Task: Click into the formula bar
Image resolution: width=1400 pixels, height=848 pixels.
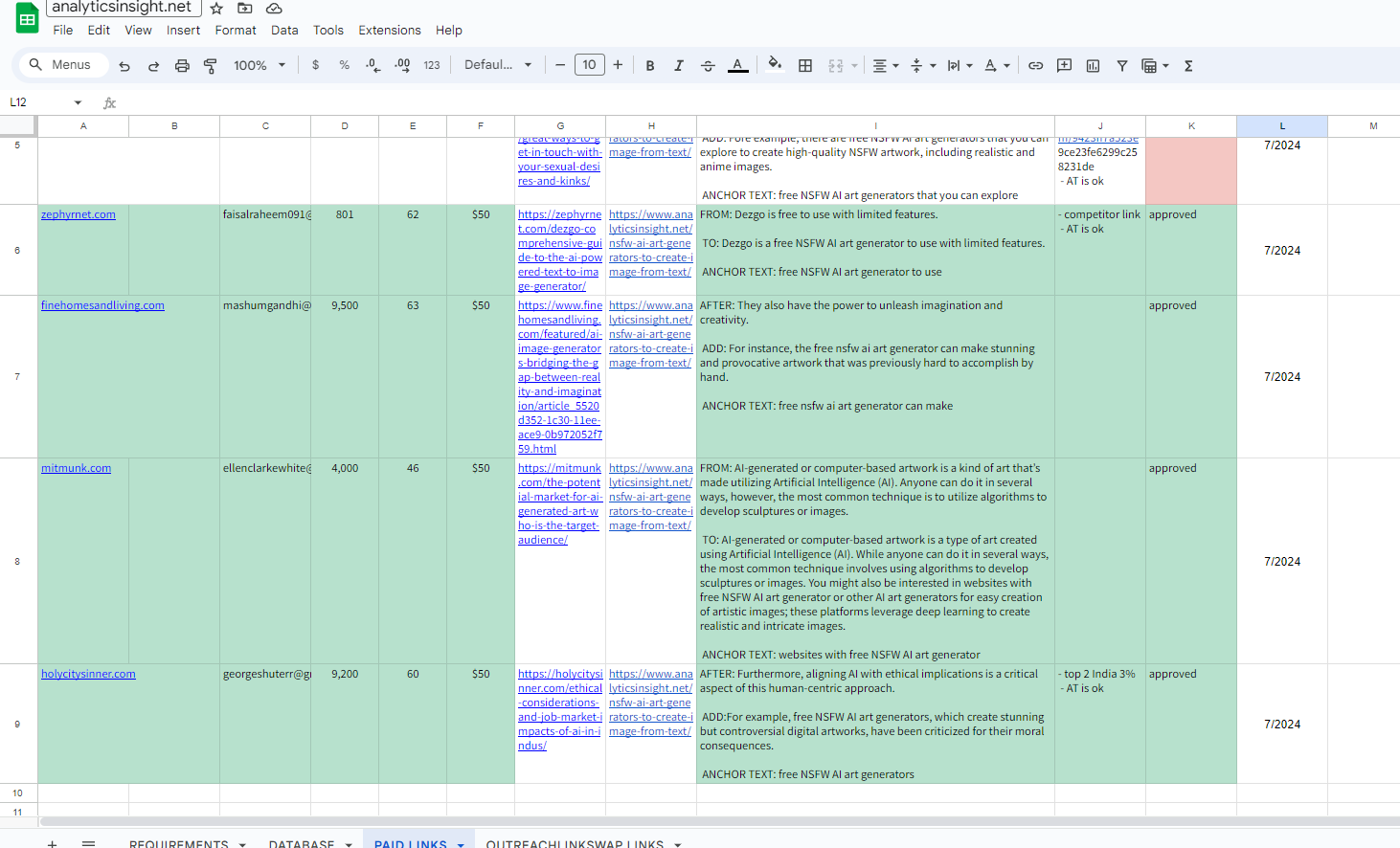Action: tap(756, 102)
